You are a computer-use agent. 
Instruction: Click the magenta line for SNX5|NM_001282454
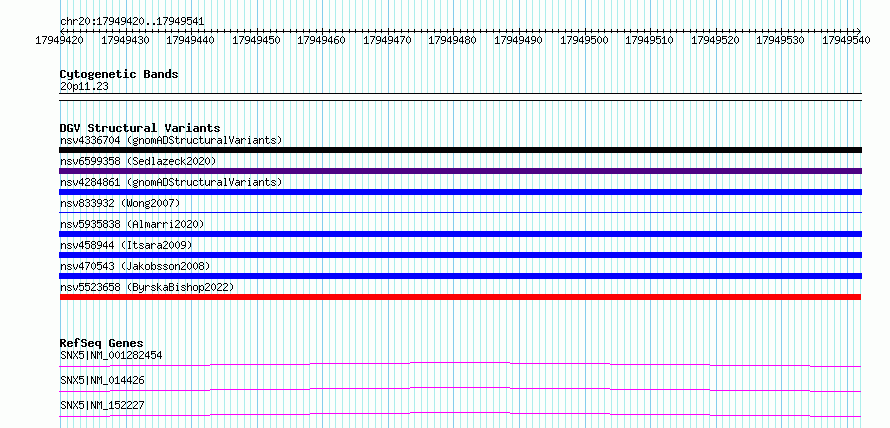(x=460, y=364)
